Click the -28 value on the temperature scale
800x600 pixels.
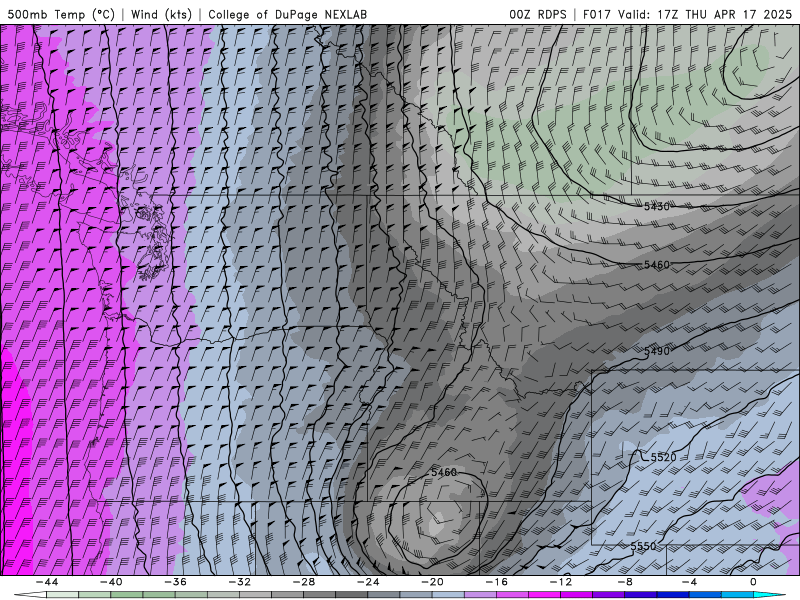click(304, 582)
